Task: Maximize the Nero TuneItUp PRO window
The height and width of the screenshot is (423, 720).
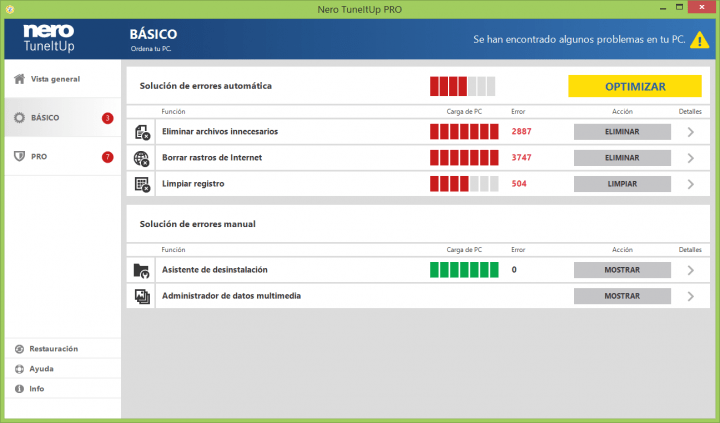Action: 680,7
